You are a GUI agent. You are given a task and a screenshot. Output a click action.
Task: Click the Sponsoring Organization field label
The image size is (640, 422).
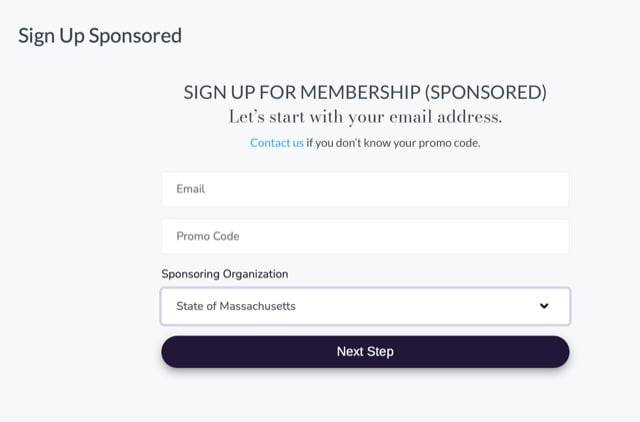pyautogui.click(x=225, y=274)
